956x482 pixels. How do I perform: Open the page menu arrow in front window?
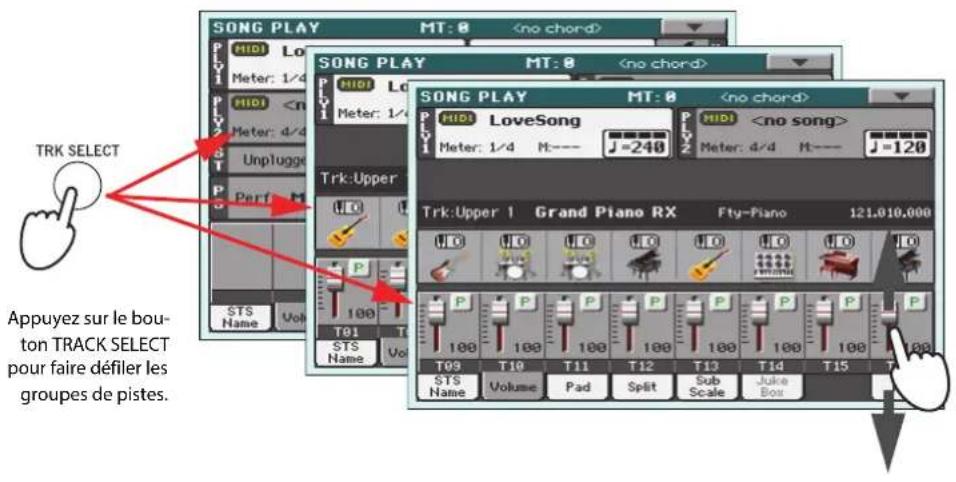(901, 96)
